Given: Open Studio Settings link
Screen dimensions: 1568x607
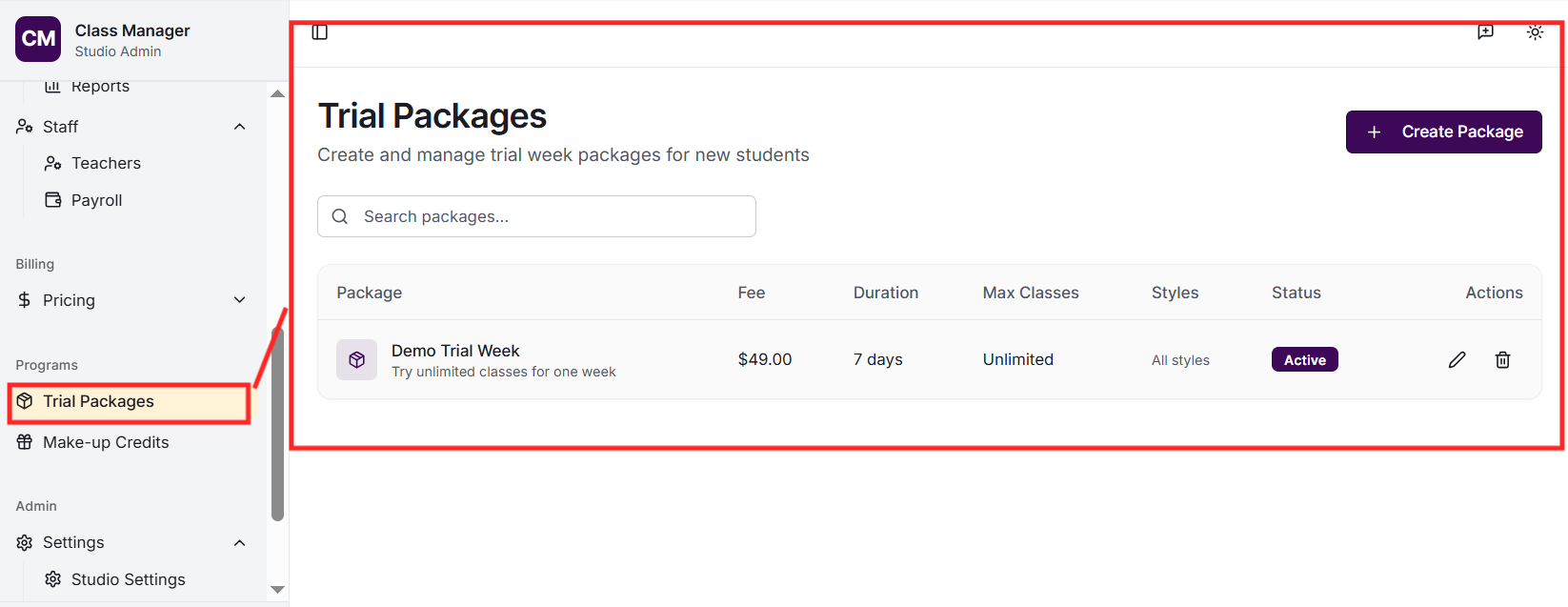Looking at the screenshot, I should (128, 579).
